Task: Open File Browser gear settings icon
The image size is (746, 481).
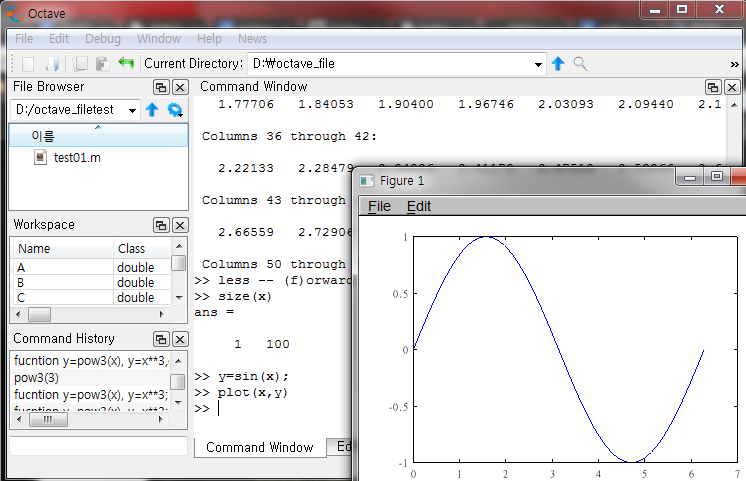Action: [x=175, y=110]
